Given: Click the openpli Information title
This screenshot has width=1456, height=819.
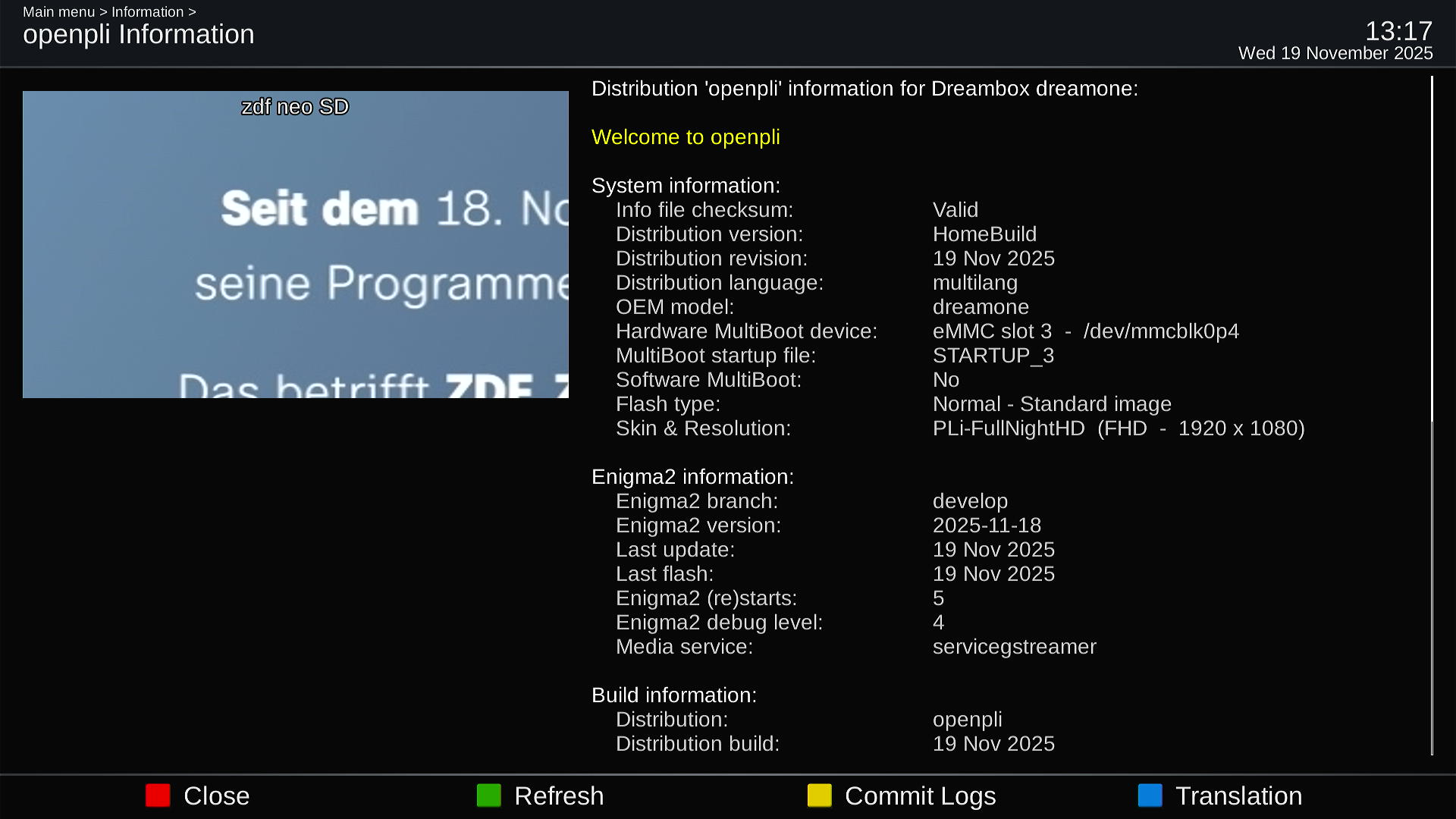Looking at the screenshot, I should pos(139,34).
